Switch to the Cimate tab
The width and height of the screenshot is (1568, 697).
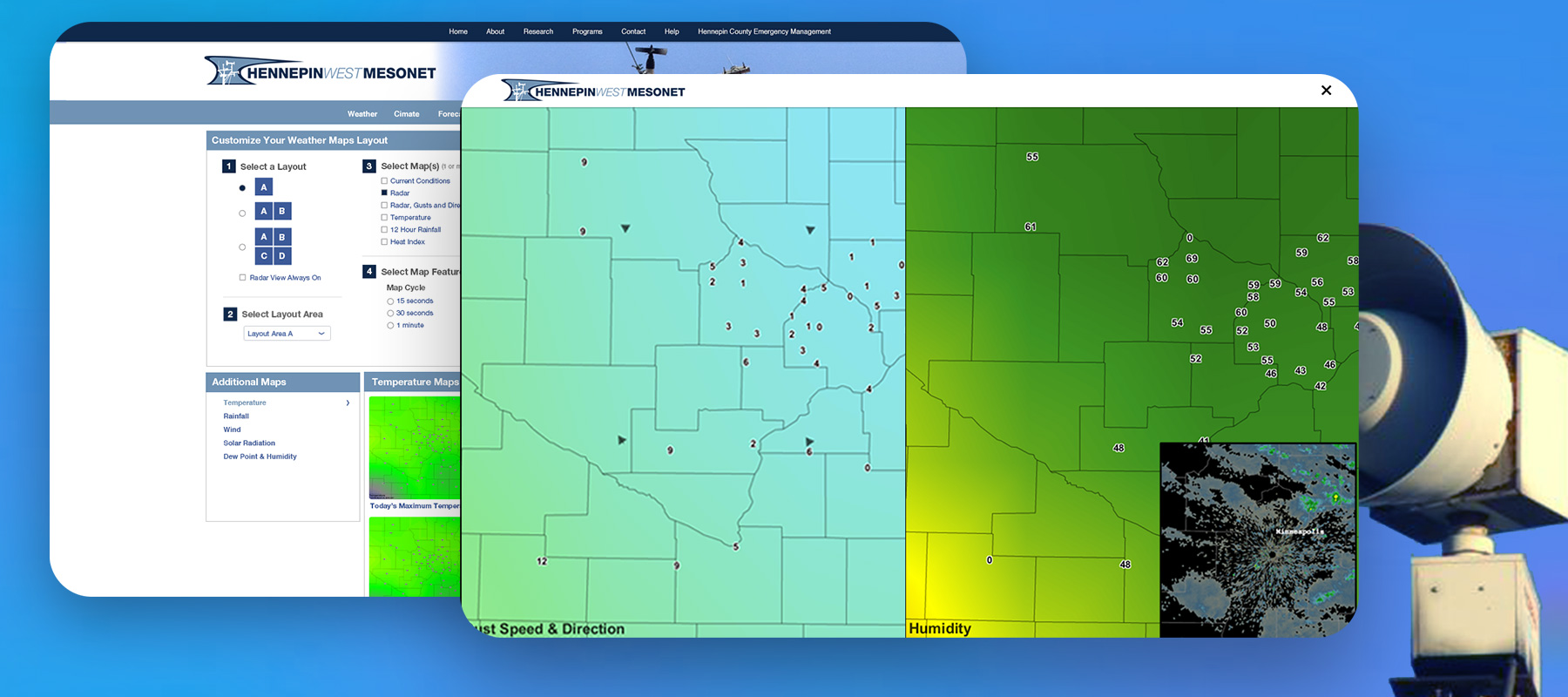(x=407, y=114)
